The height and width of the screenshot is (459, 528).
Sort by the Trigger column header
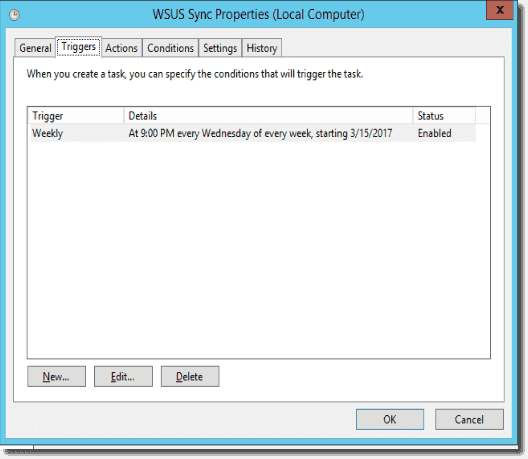point(76,116)
